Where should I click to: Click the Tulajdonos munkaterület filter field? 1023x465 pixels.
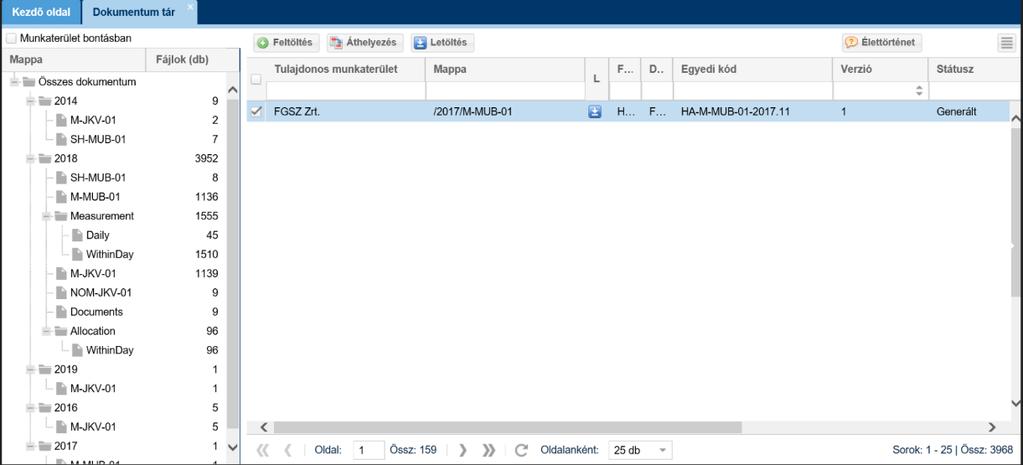click(346, 91)
